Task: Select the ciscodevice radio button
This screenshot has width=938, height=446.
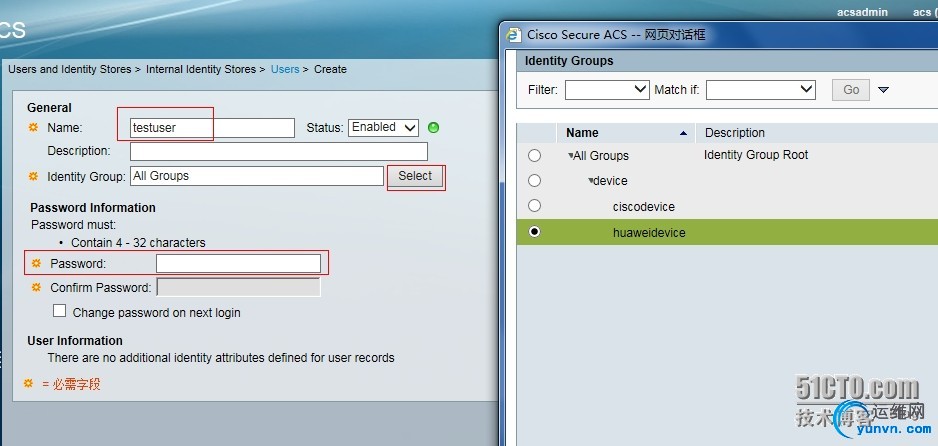Action: (x=534, y=206)
